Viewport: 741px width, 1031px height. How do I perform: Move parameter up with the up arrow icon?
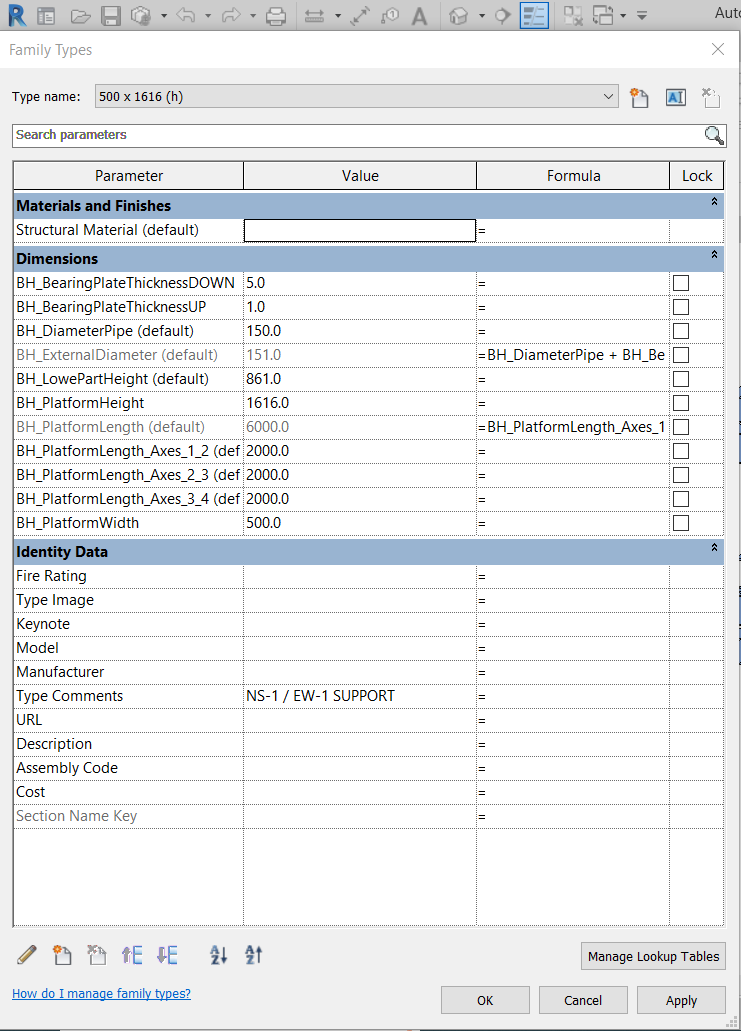coord(132,955)
